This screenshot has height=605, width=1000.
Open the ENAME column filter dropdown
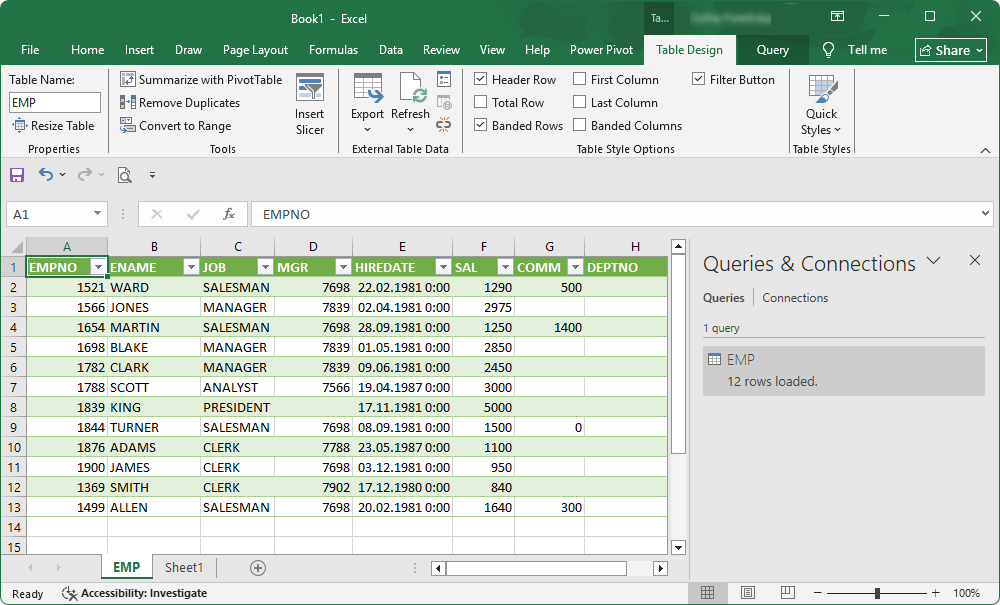tap(191, 267)
